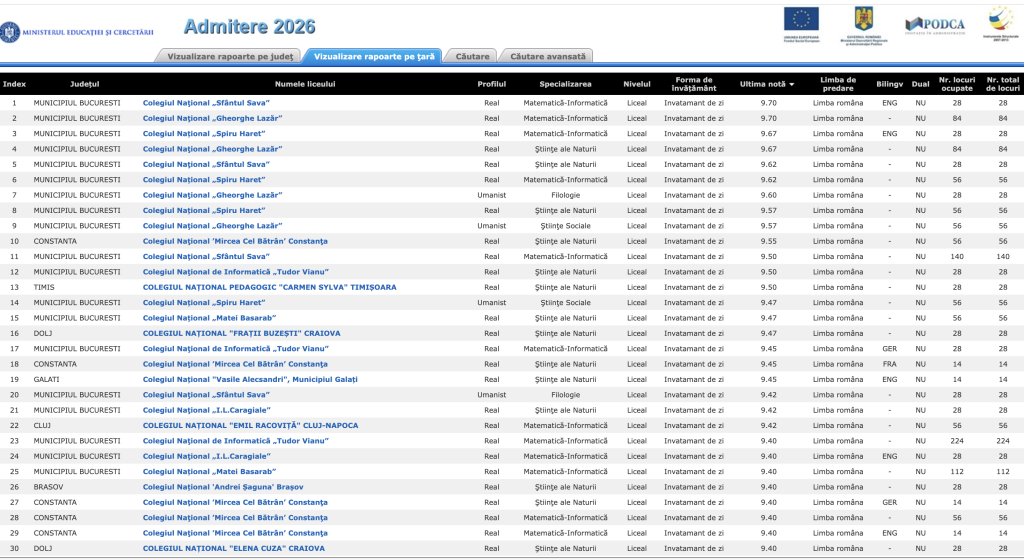Image resolution: width=1024 pixels, height=560 pixels.
Task: Click ENG bilingual value in row 29
Action: tap(889, 533)
